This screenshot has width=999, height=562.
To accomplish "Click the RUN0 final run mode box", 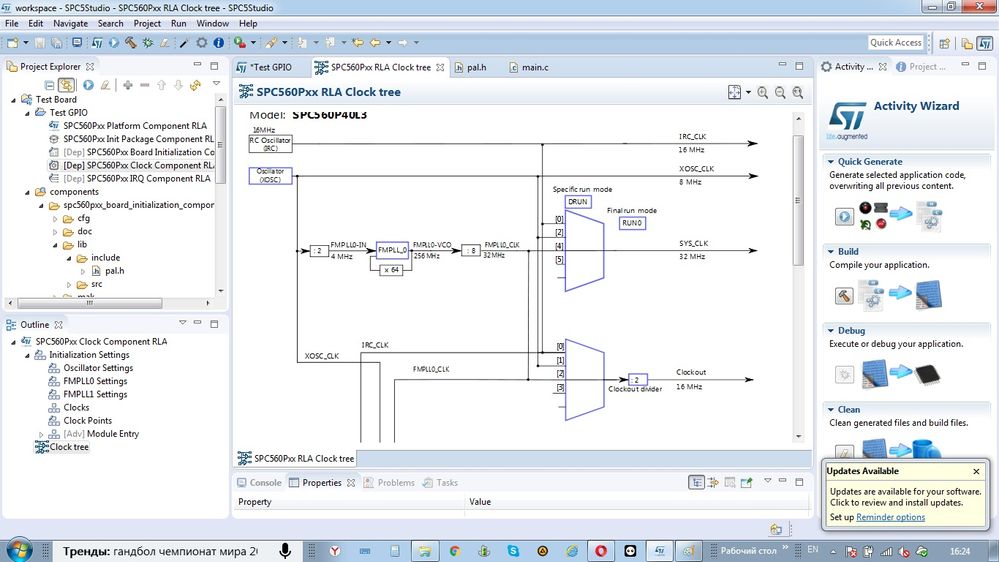I will point(632,223).
